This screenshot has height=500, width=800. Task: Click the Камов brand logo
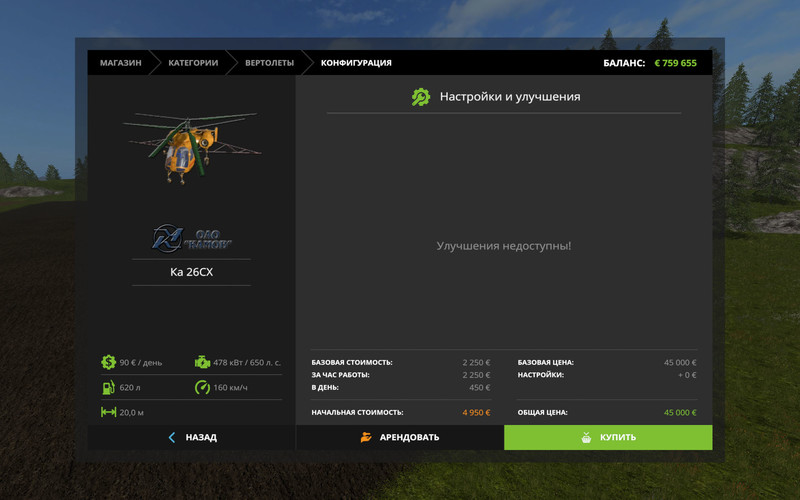click(191, 237)
